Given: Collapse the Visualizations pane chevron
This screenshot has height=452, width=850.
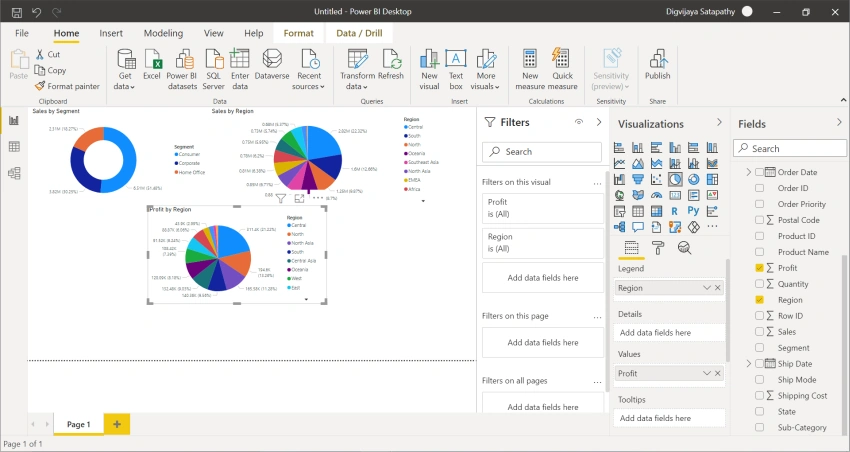Looking at the screenshot, I should (719, 122).
